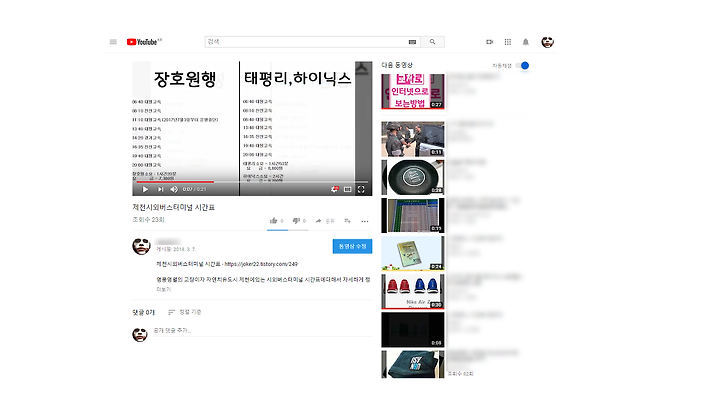
Task: Enter fullscreen mode
Action: (361, 189)
